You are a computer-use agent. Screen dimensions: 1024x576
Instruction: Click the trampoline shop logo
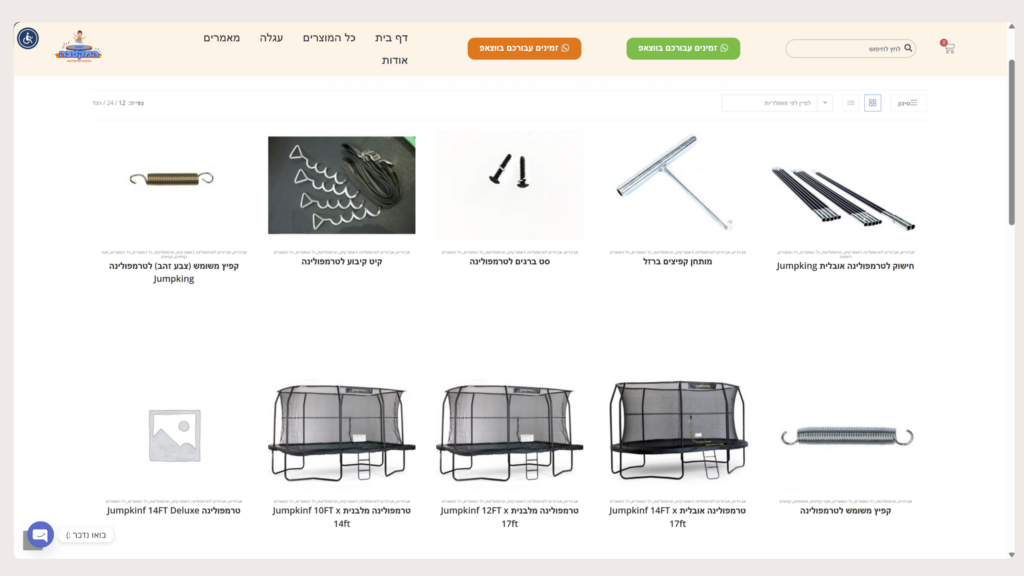click(x=78, y=46)
